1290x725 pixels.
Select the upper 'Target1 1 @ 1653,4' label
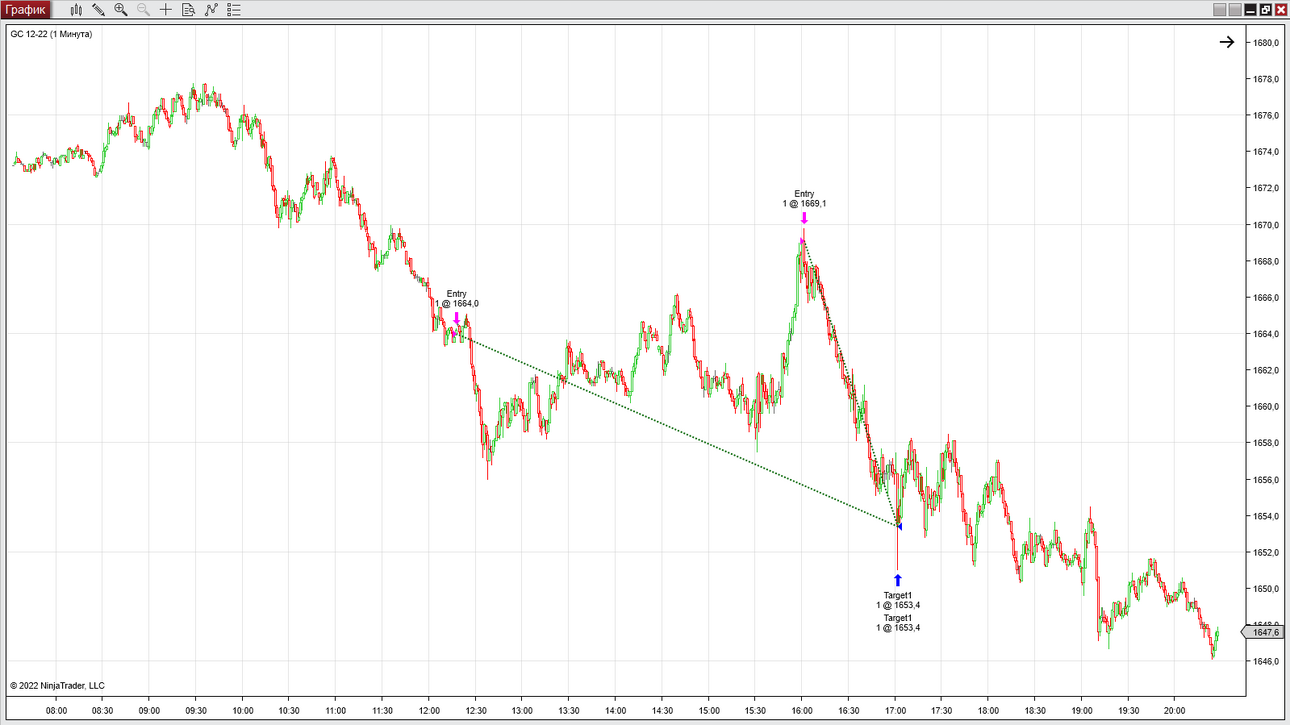point(898,600)
